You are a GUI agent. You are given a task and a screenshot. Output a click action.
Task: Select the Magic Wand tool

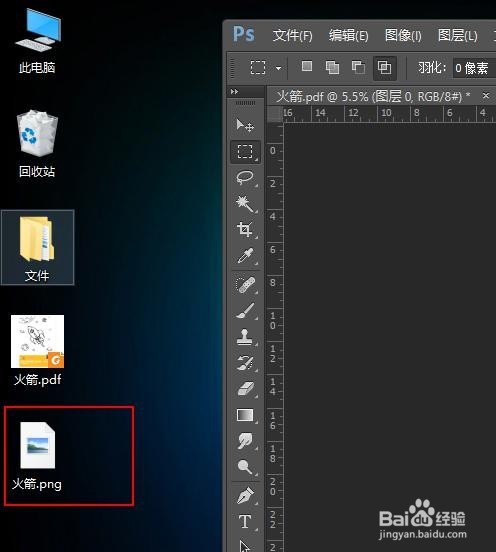coord(245,204)
